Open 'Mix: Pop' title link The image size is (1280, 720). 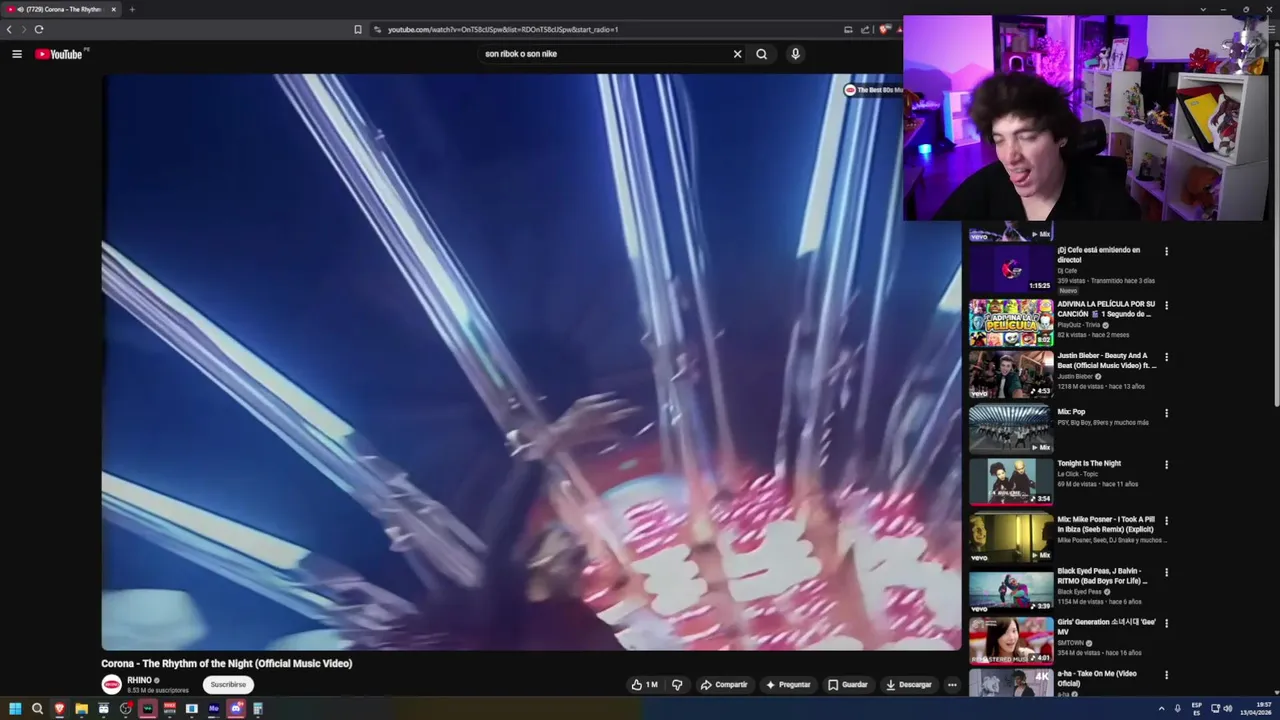[1071, 412]
